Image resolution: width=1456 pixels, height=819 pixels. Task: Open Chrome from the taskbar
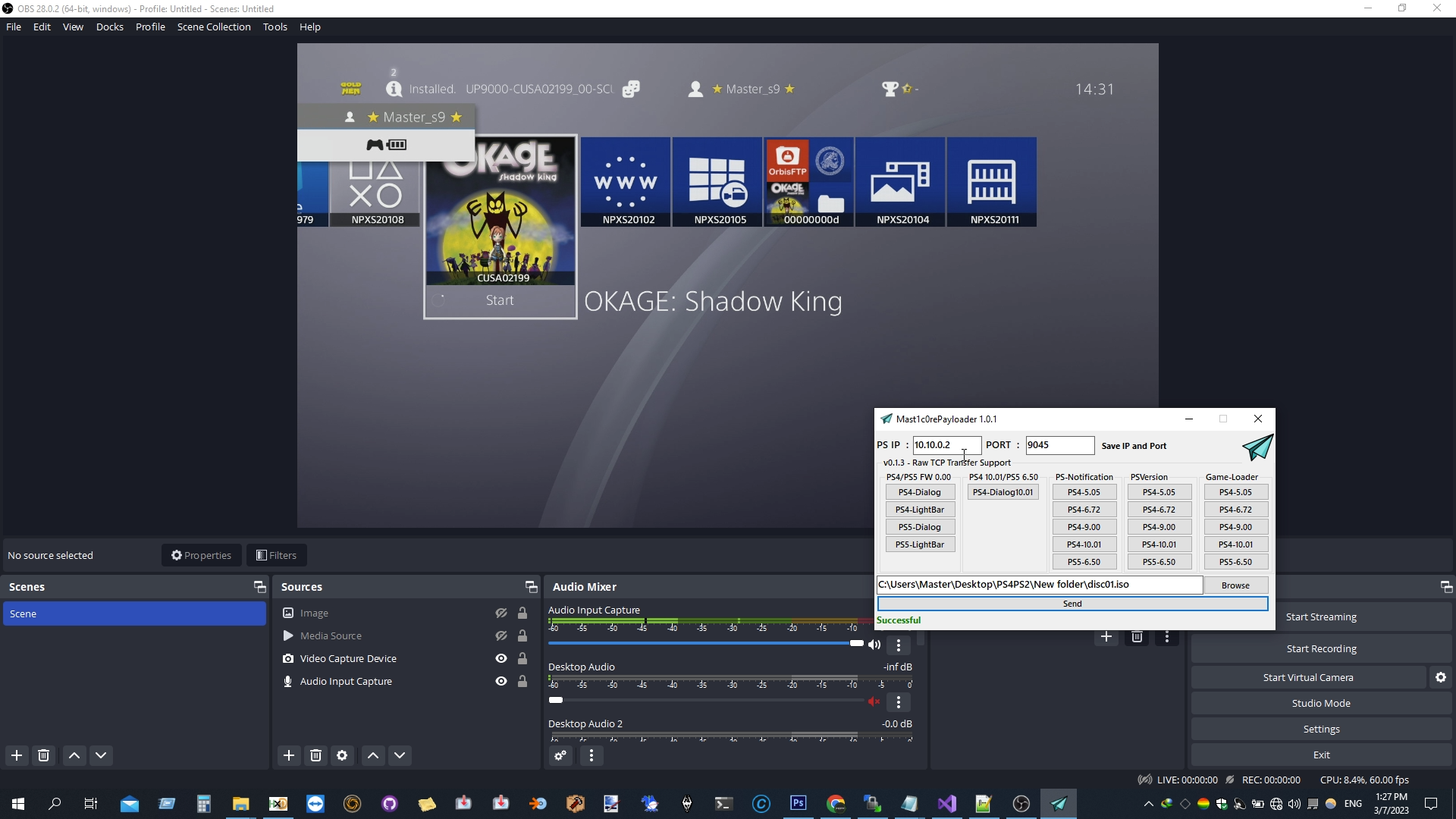pyautogui.click(x=836, y=804)
